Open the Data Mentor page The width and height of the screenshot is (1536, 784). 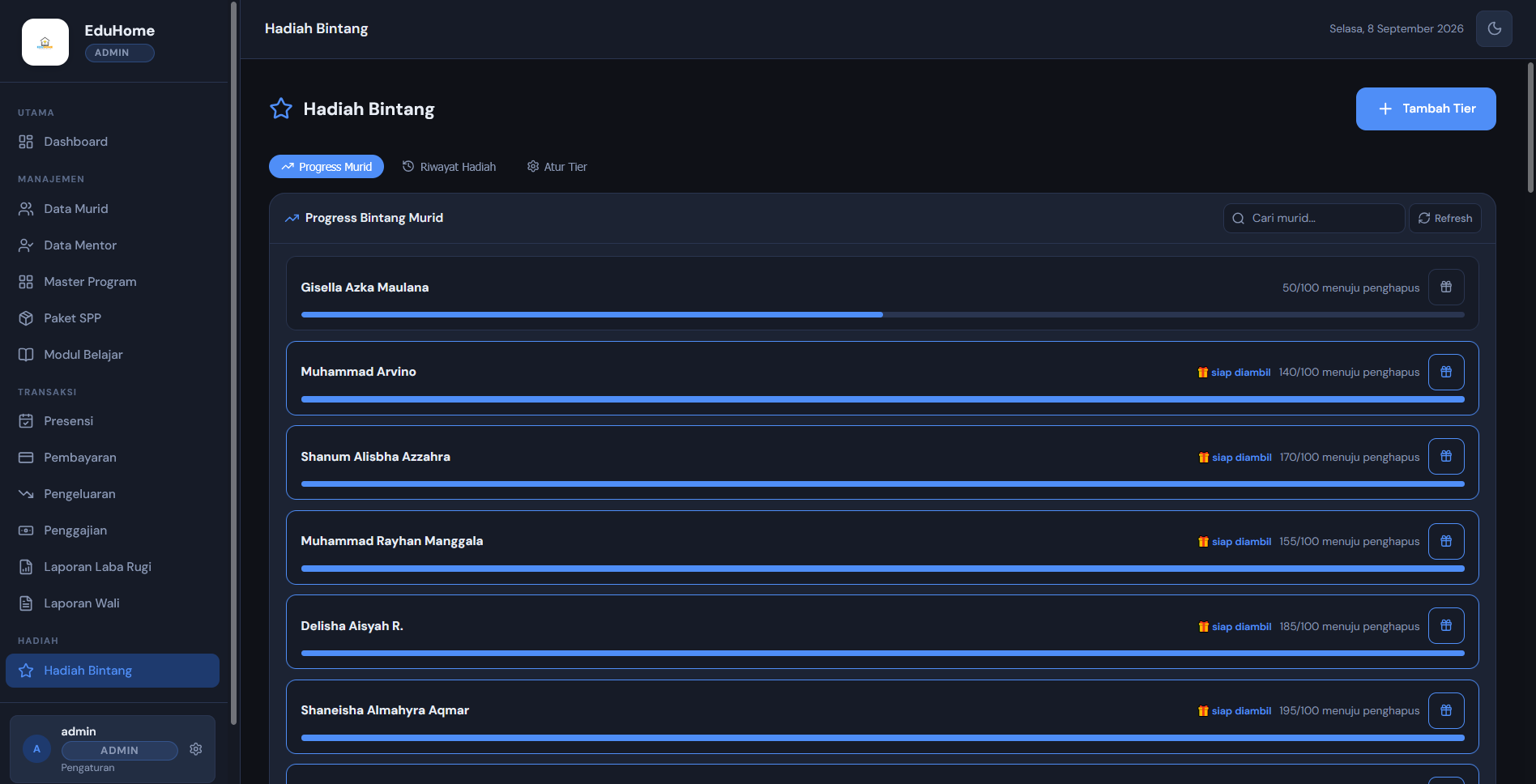[x=113, y=245]
